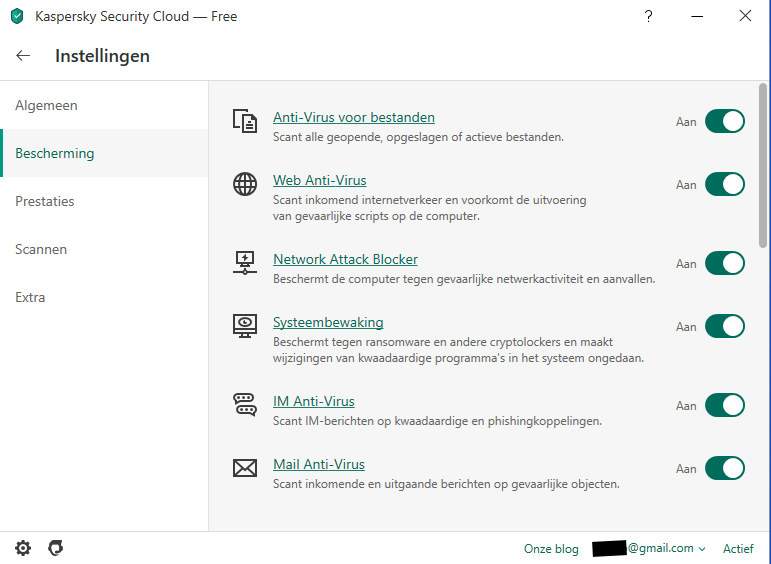The width and height of the screenshot is (771, 564).
Task: Click the back arrow next to Instellingen
Action: click(x=23, y=56)
